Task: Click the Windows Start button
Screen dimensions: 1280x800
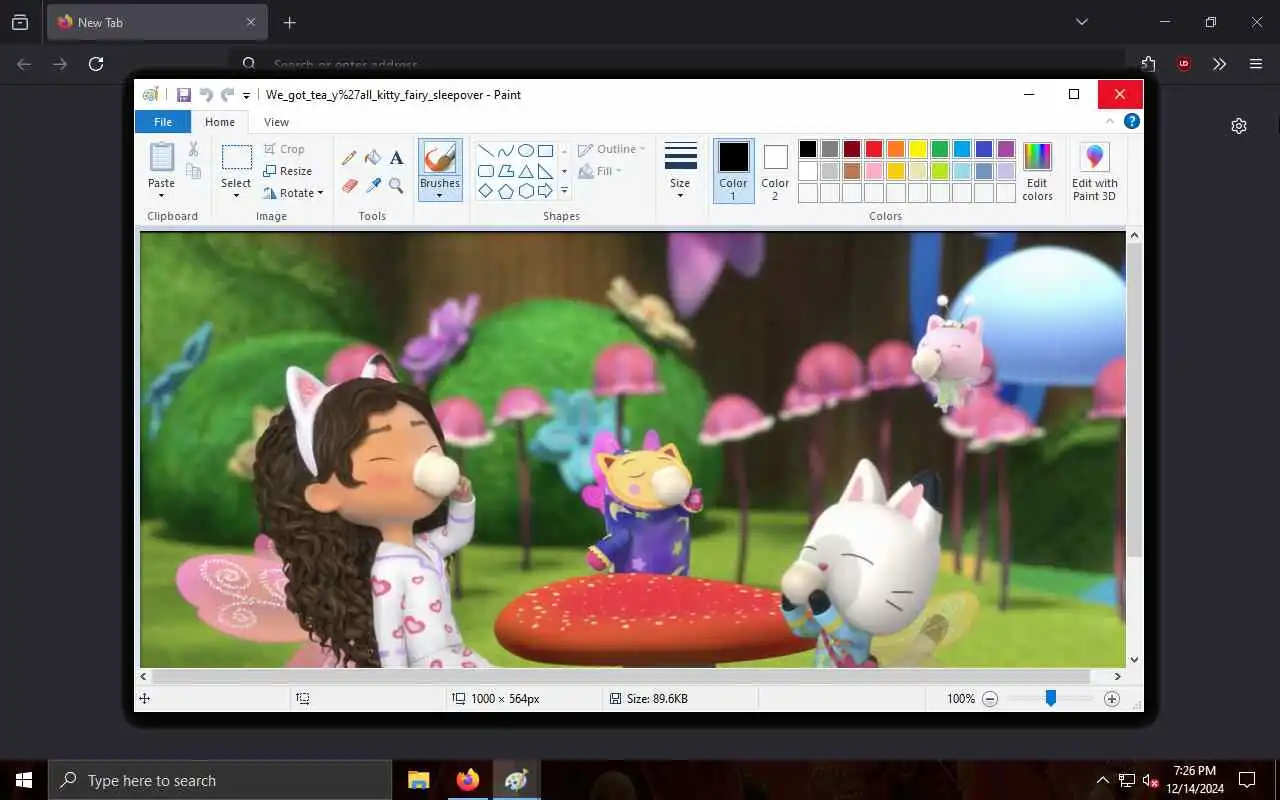Action: click(x=24, y=780)
